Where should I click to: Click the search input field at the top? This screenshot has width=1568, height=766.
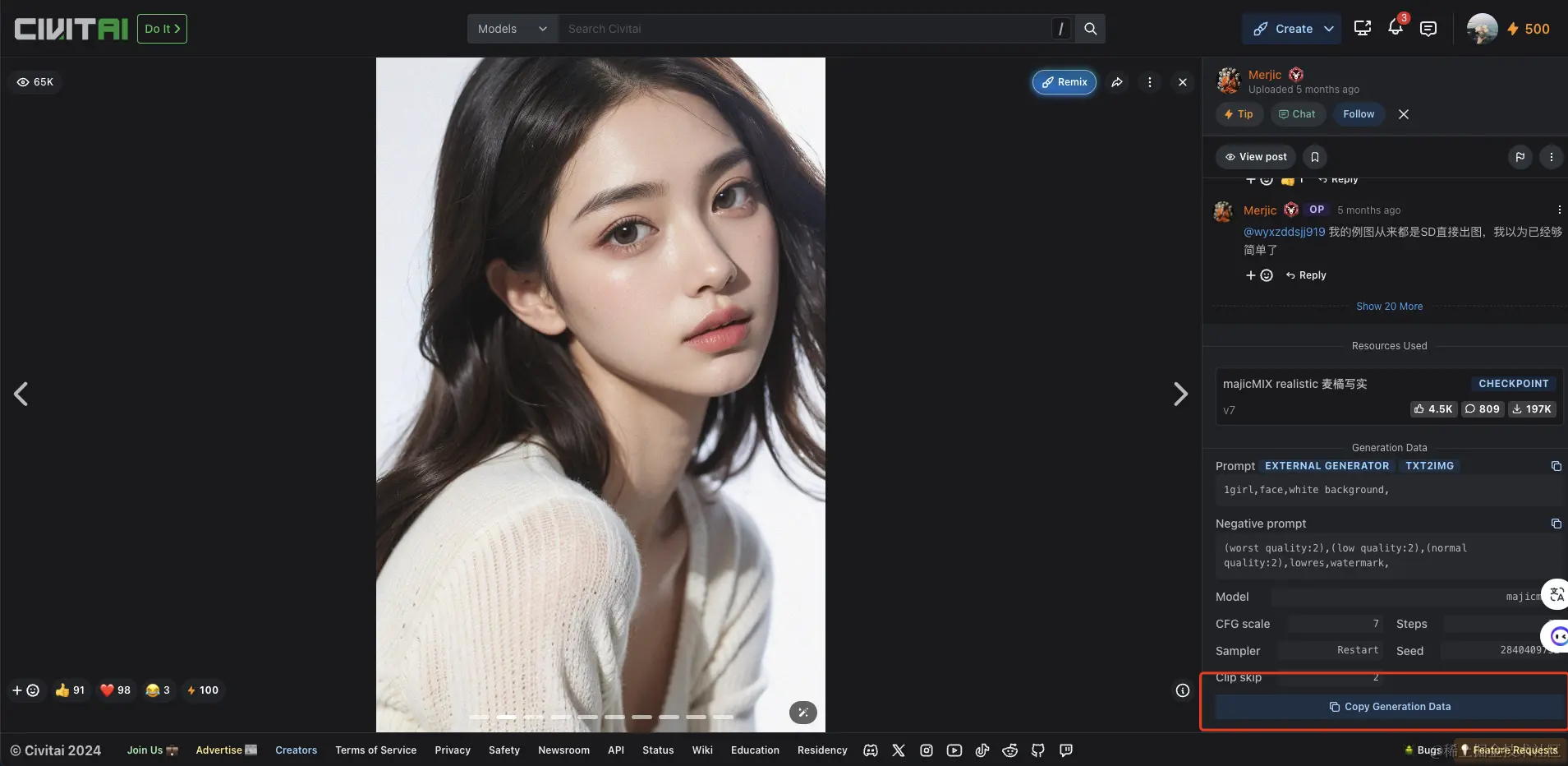click(805, 28)
